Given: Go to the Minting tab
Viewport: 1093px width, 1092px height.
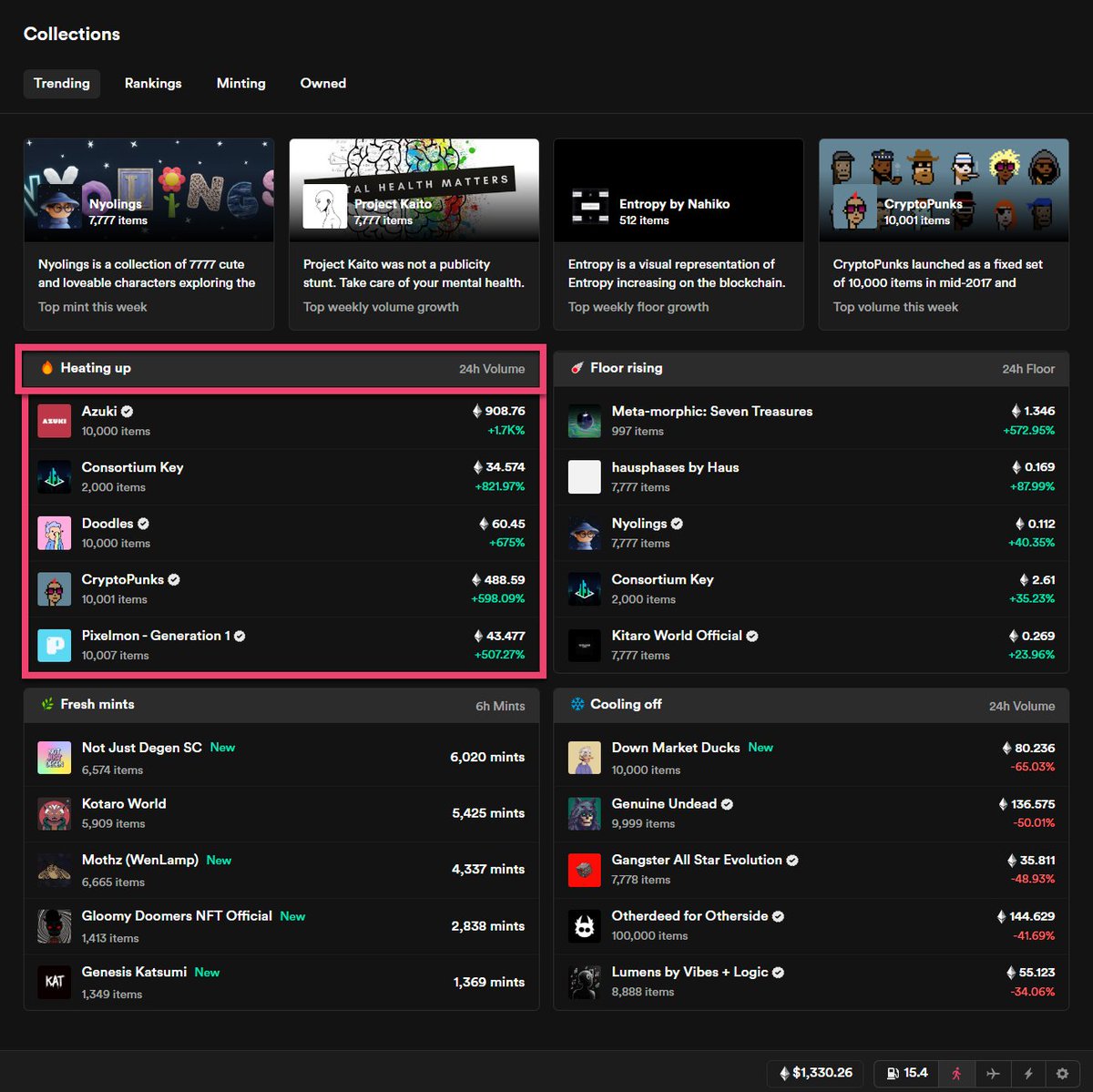Looking at the screenshot, I should (x=241, y=83).
